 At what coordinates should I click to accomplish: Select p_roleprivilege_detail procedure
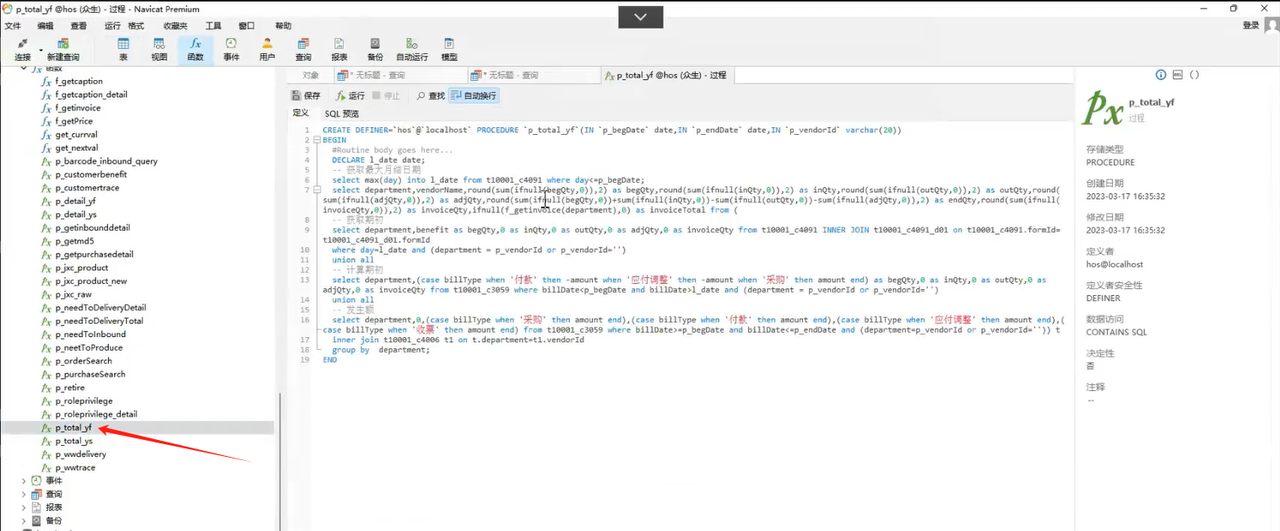coord(96,414)
